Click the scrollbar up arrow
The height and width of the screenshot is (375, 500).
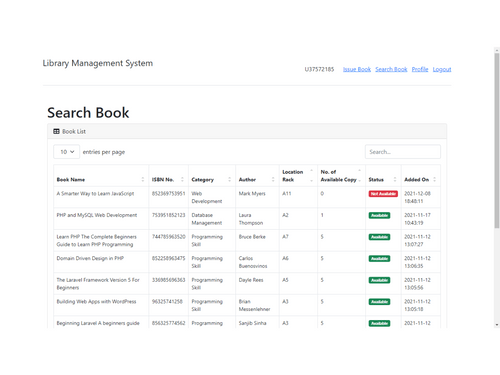[497, 50]
